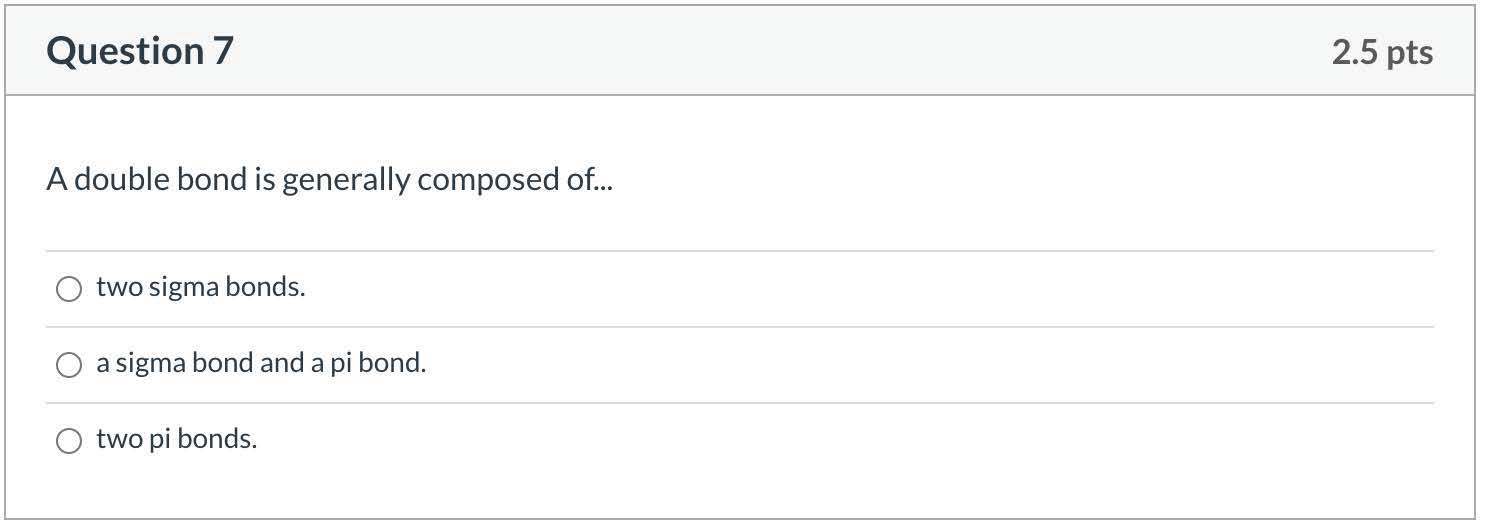Click the "Question 7" heading
Image resolution: width=1490 pixels, height=524 pixels.
140,51
